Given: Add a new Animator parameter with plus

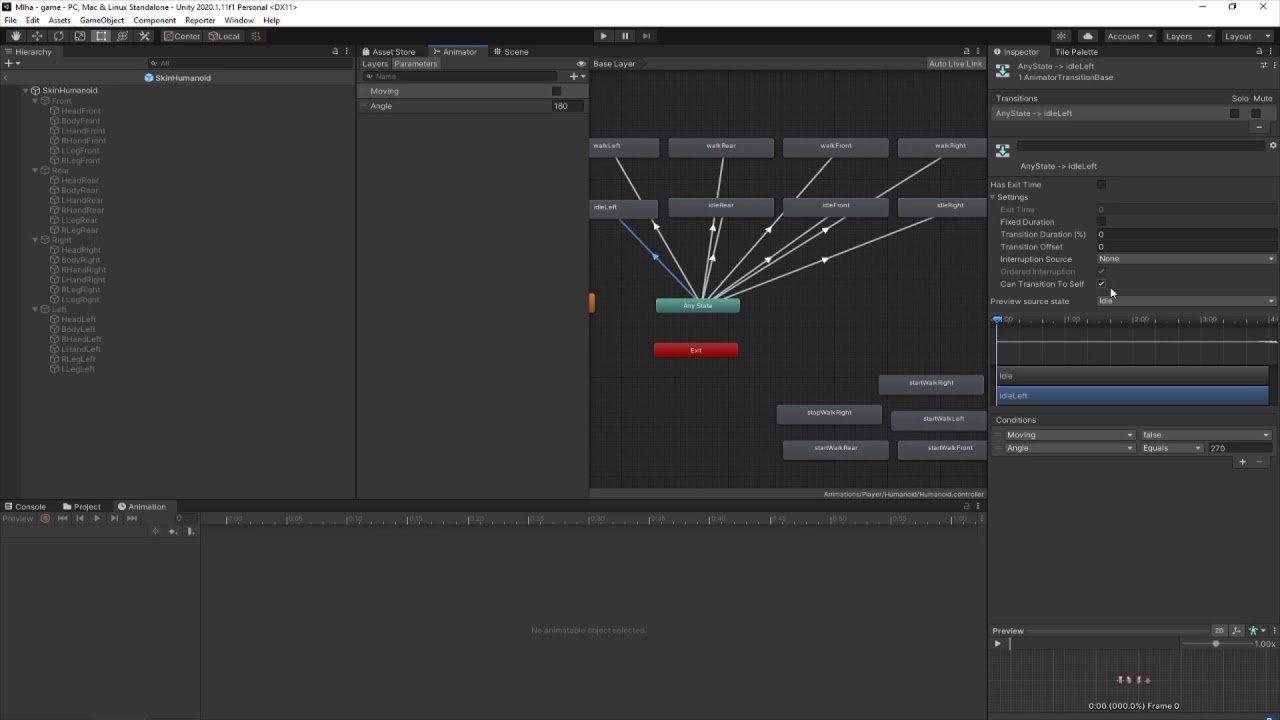Looking at the screenshot, I should coord(575,77).
